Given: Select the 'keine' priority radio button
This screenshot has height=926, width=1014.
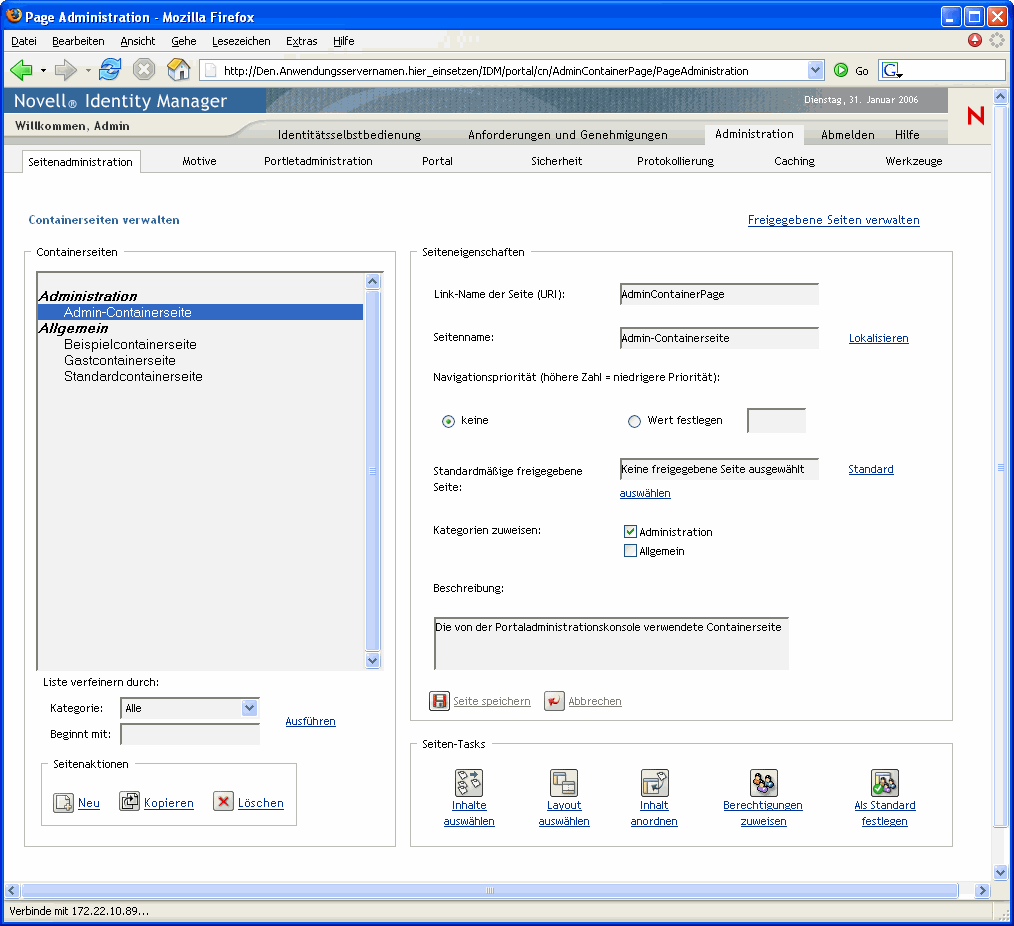Looking at the screenshot, I should tap(448, 421).
